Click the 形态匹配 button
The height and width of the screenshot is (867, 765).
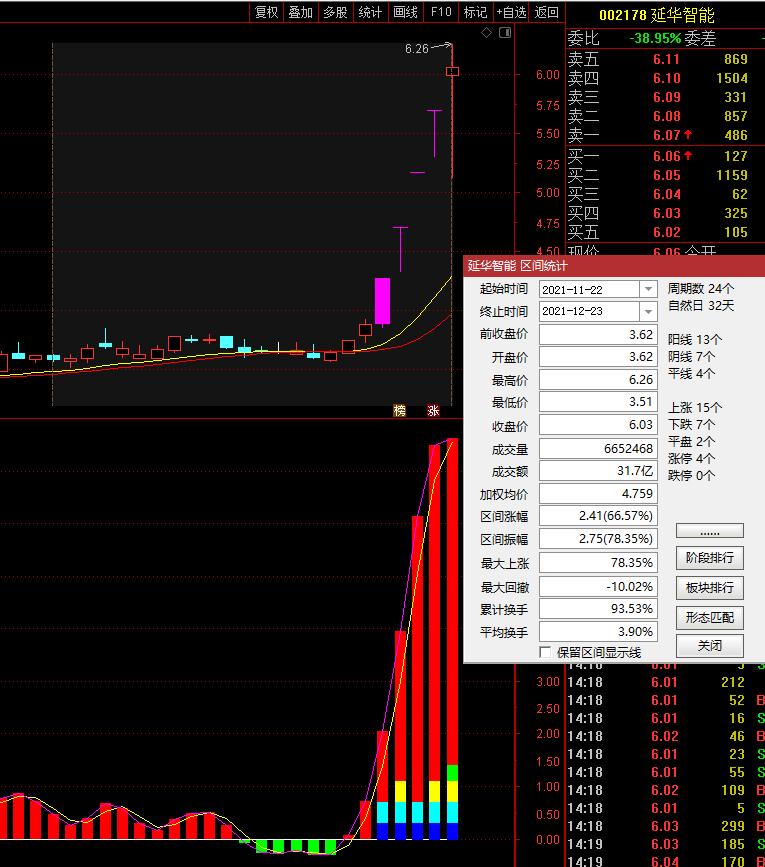tap(709, 617)
